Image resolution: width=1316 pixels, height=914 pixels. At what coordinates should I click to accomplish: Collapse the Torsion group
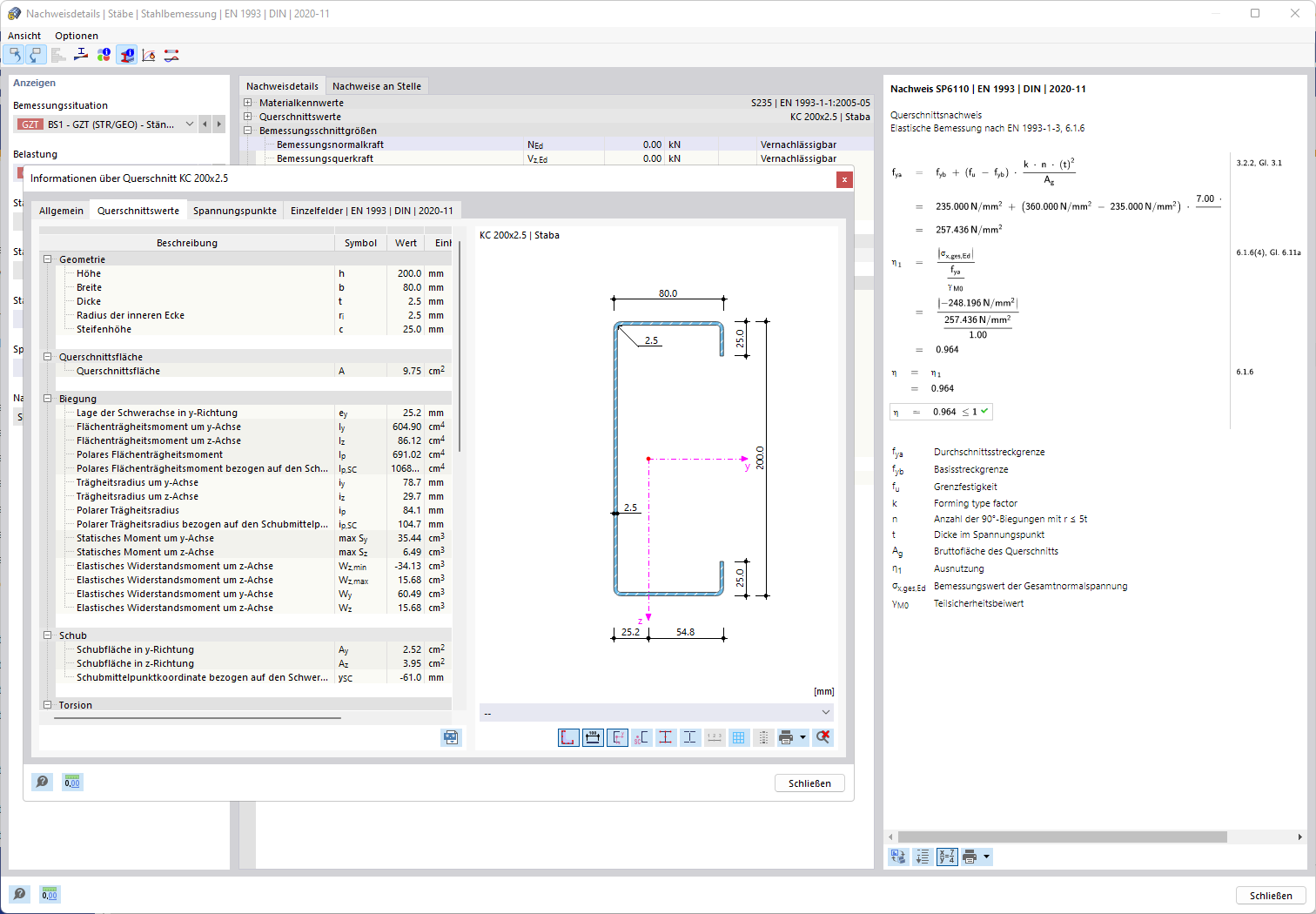tap(48, 705)
